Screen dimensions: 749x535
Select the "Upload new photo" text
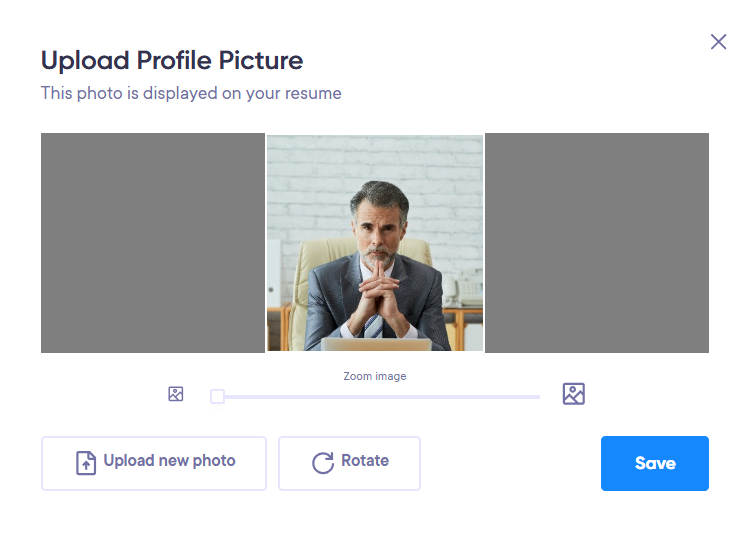click(170, 460)
